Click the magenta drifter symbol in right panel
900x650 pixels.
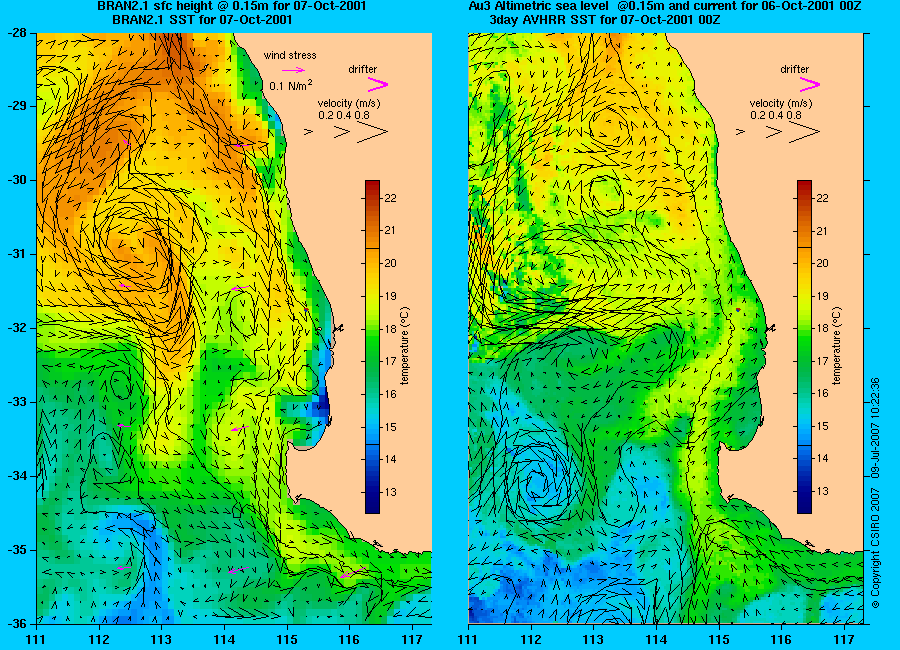809,85
